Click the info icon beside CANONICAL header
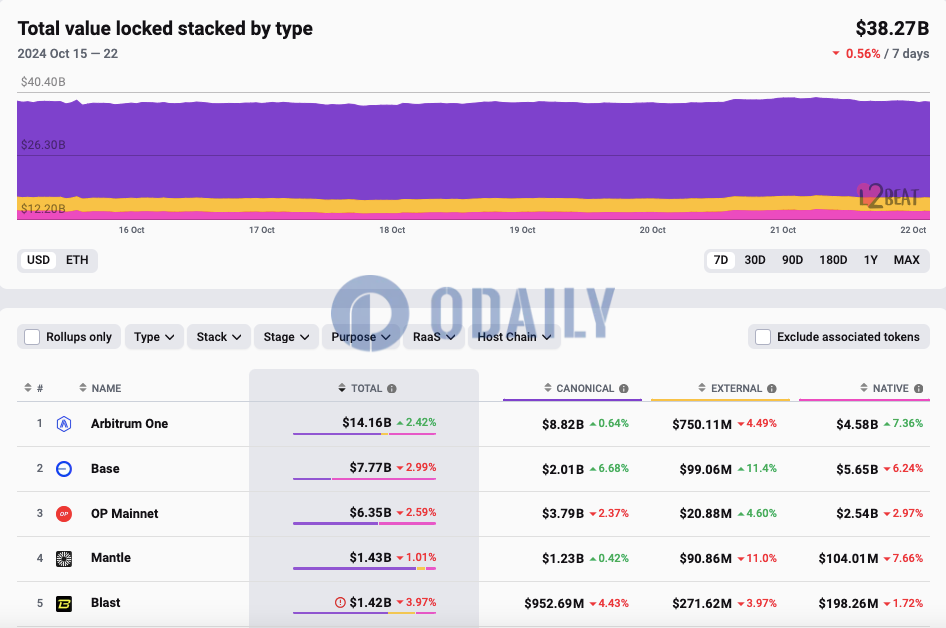946x628 pixels. tap(624, 389)
